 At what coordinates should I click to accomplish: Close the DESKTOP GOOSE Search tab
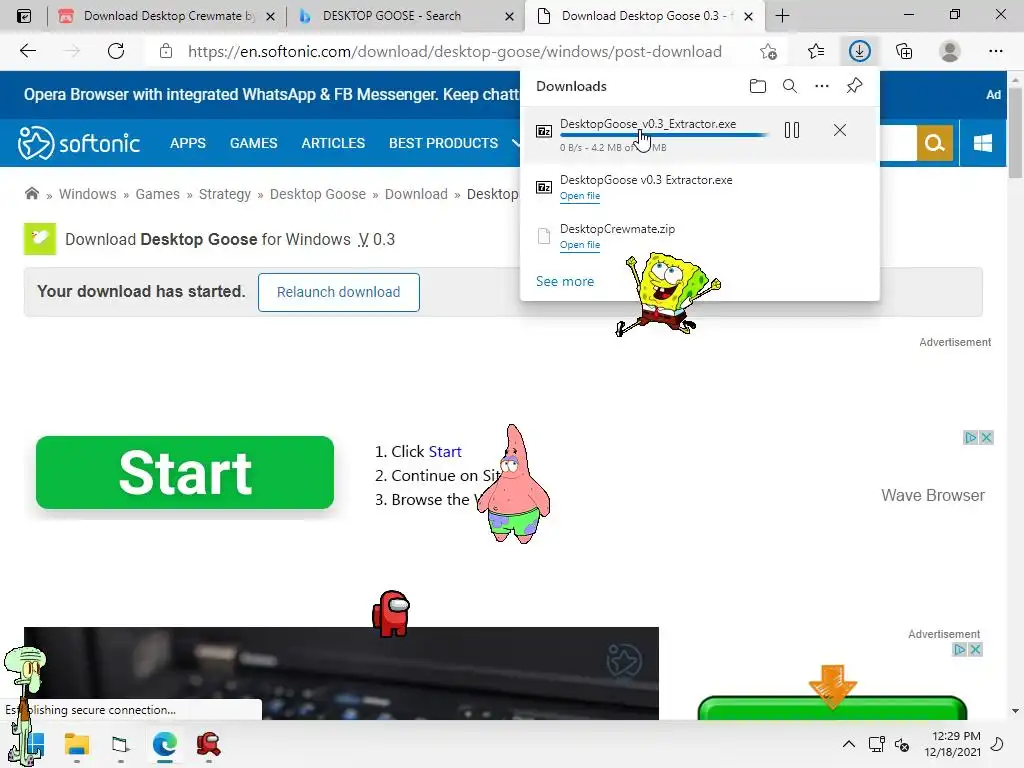coord(509,16)
